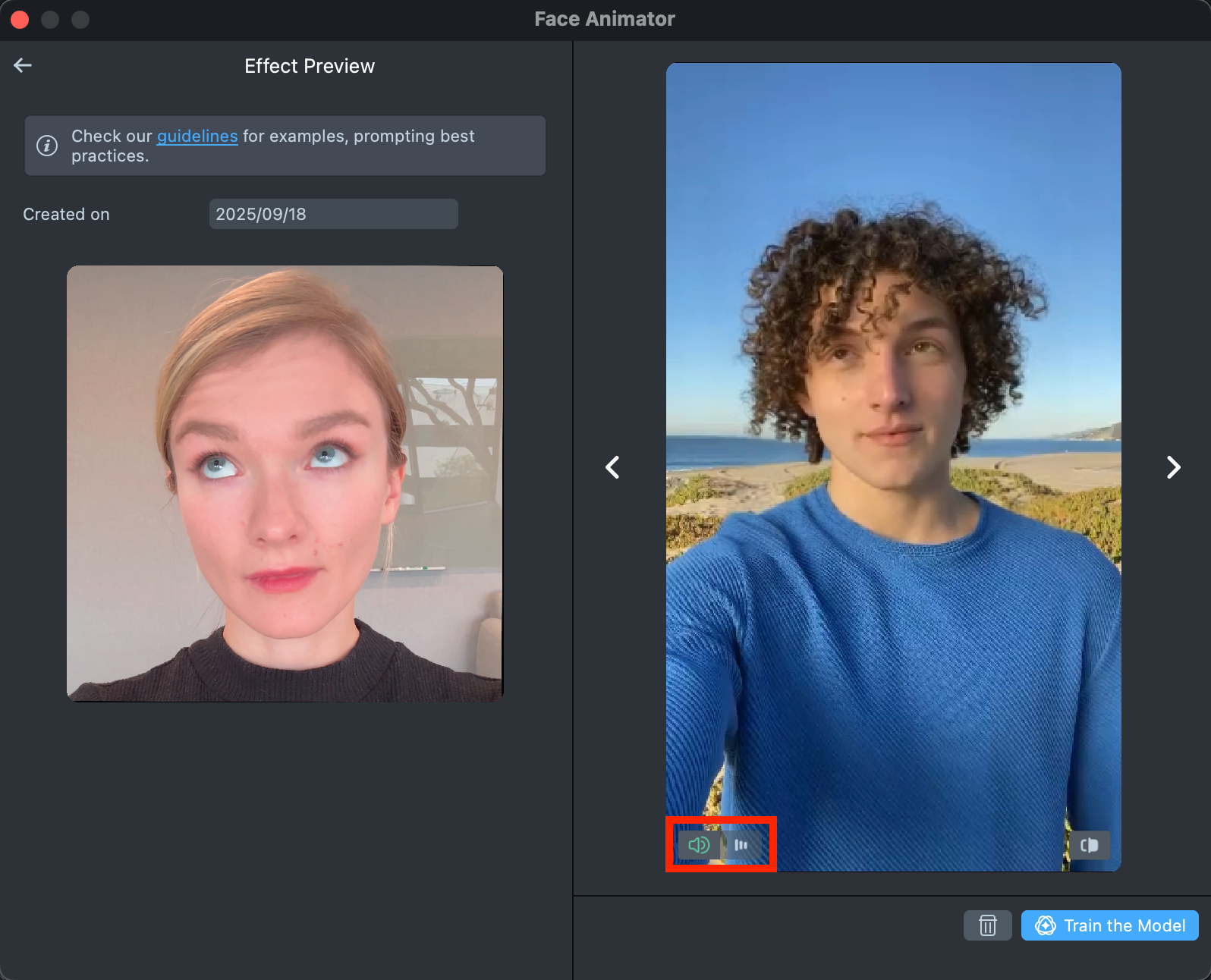The image size is (1211, 980).
Task: Show the previous preview with left chevron
Action: pyautogui.click(x=612, y=467)
